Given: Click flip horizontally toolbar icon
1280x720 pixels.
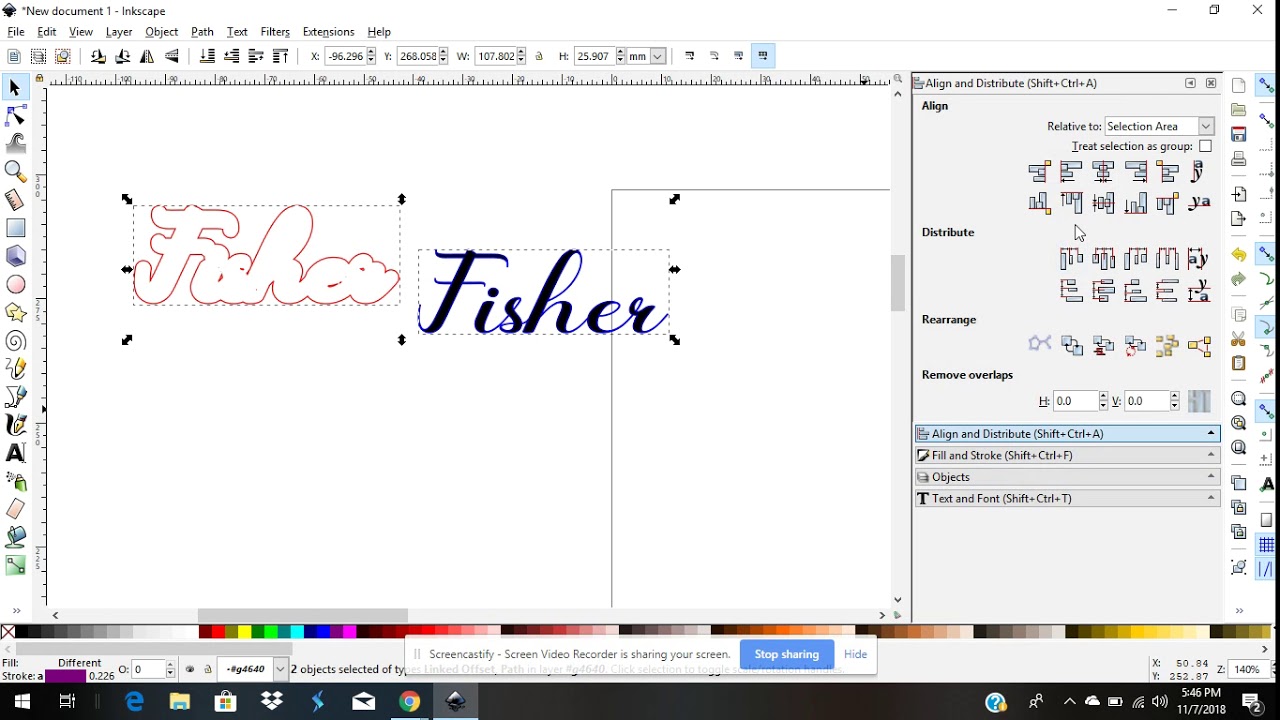Looking at the screenshot, I should coord(147,57).
